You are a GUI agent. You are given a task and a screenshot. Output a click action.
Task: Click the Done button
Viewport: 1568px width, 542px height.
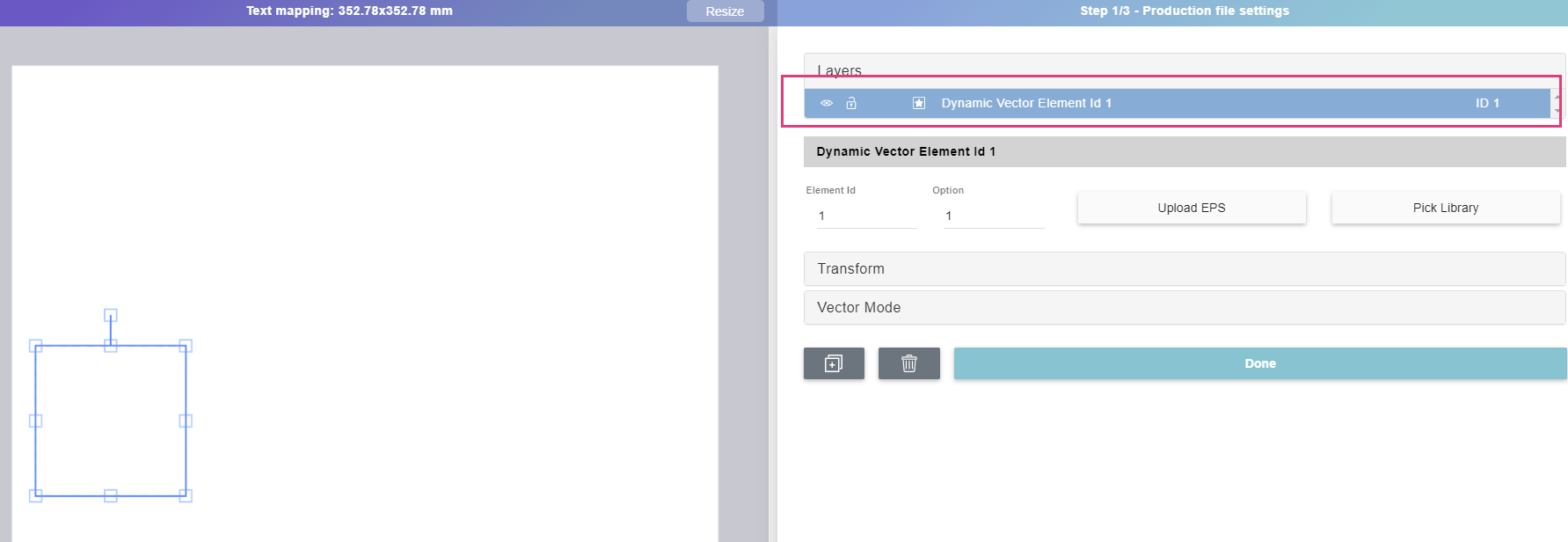pos(1259,363)
